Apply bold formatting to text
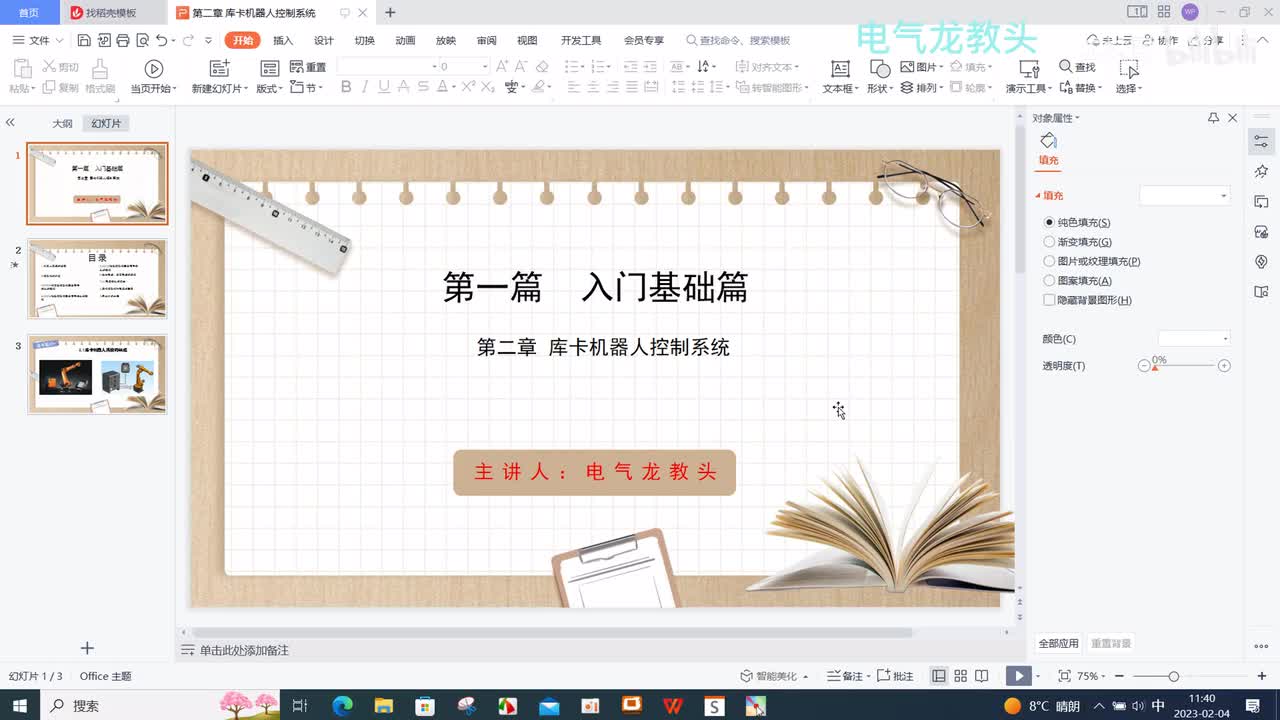The width and height of the screenshot is (1280, 720). (346, 87)
